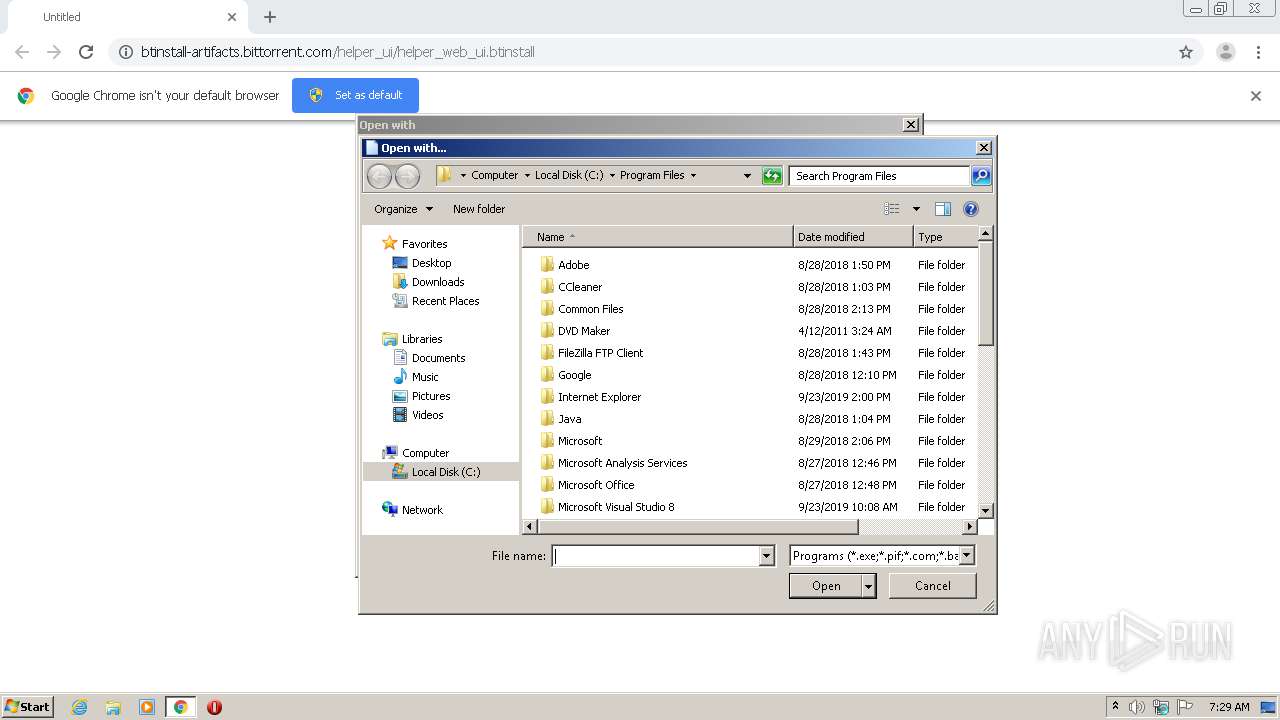This screenshot has height=720, width=1280.
Task: Launch Internet Explorer from the taskbar
Action: (80, 707)
